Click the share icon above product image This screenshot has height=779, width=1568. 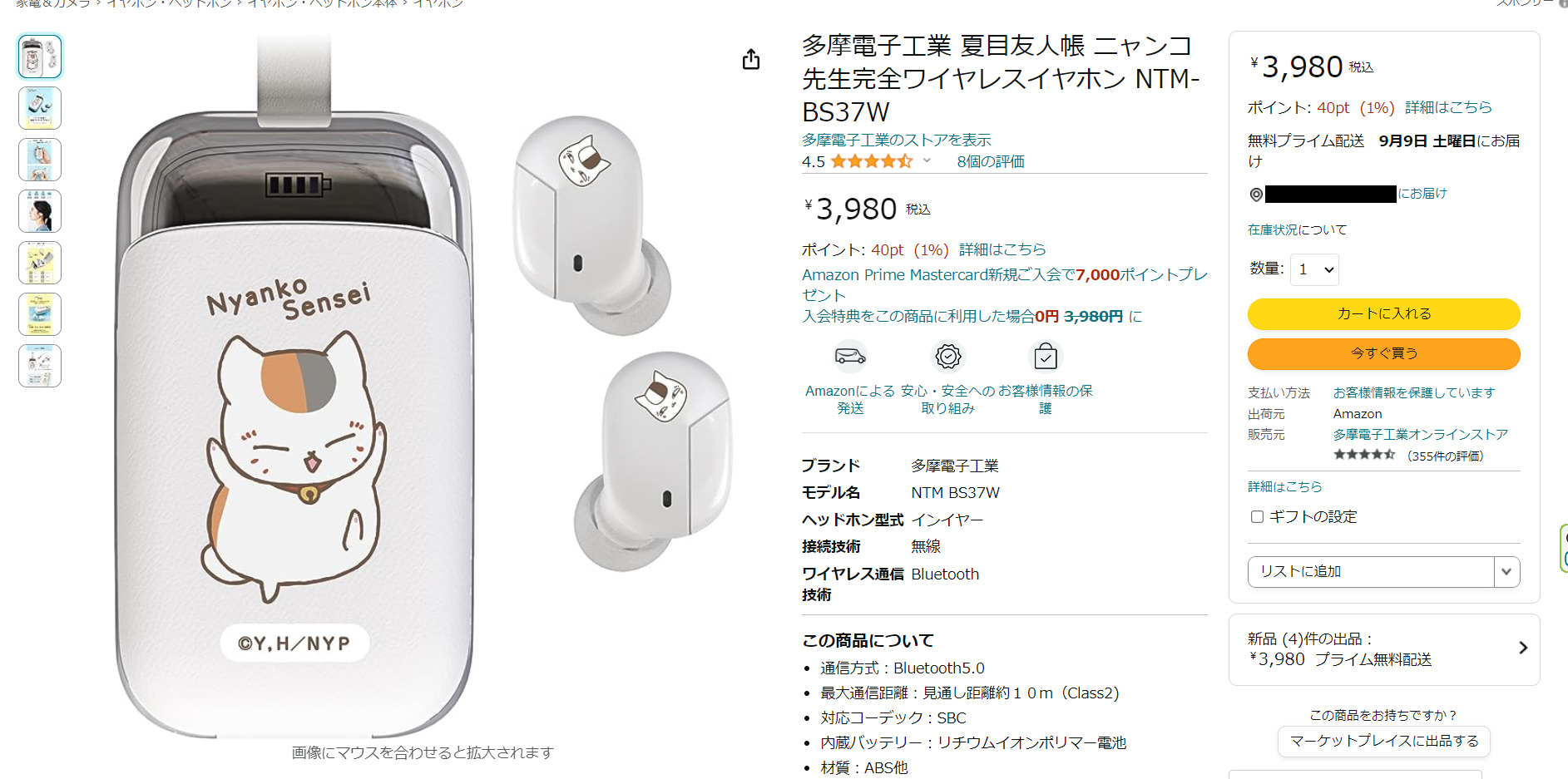click(751, 59)
